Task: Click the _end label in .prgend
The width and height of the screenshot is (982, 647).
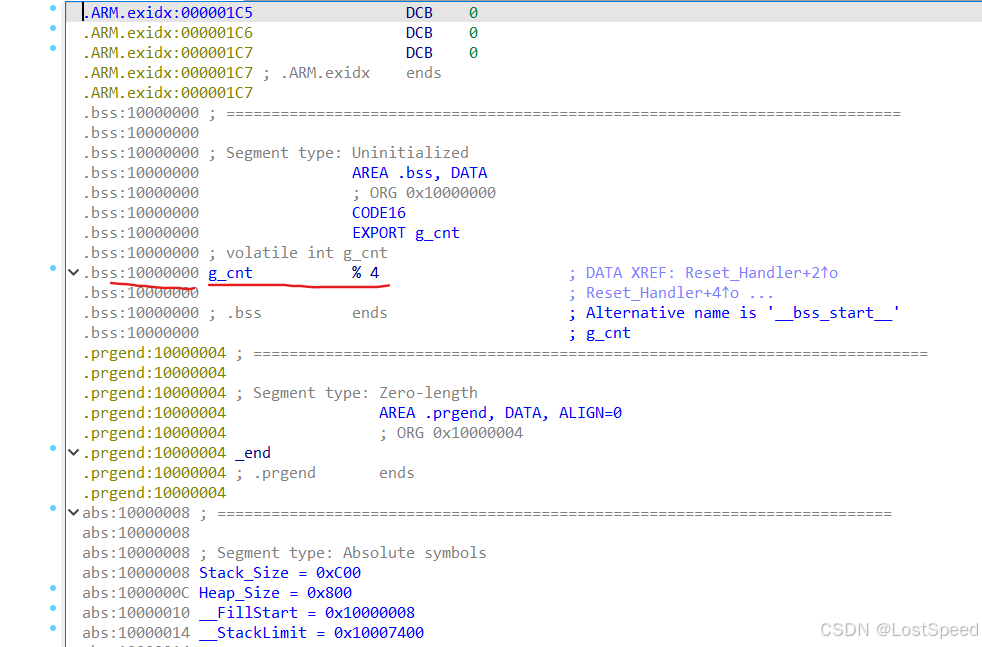Action: point(253,453)
